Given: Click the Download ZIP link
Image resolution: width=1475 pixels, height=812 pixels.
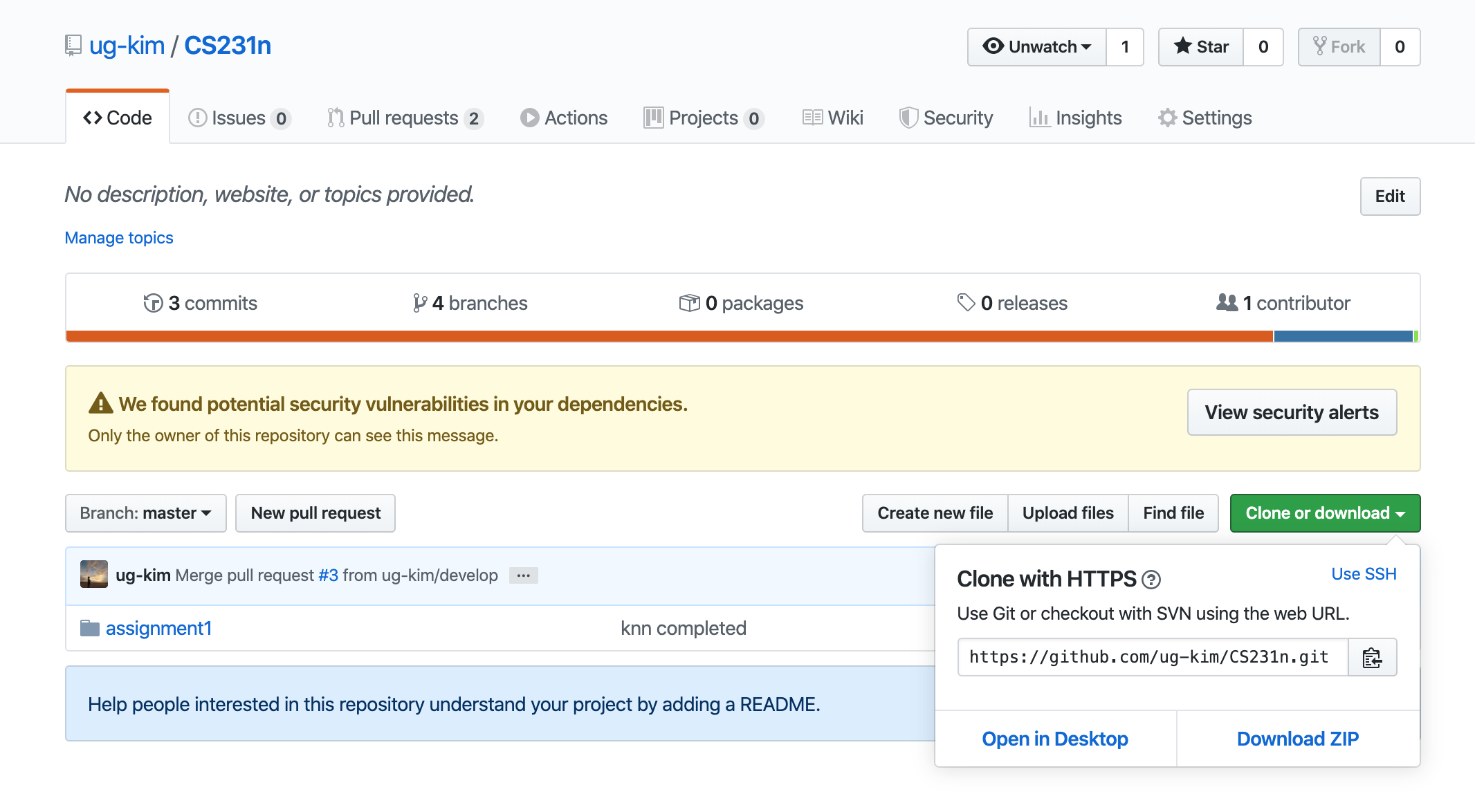Looking at the screenshot, I should click(1298, 739).
